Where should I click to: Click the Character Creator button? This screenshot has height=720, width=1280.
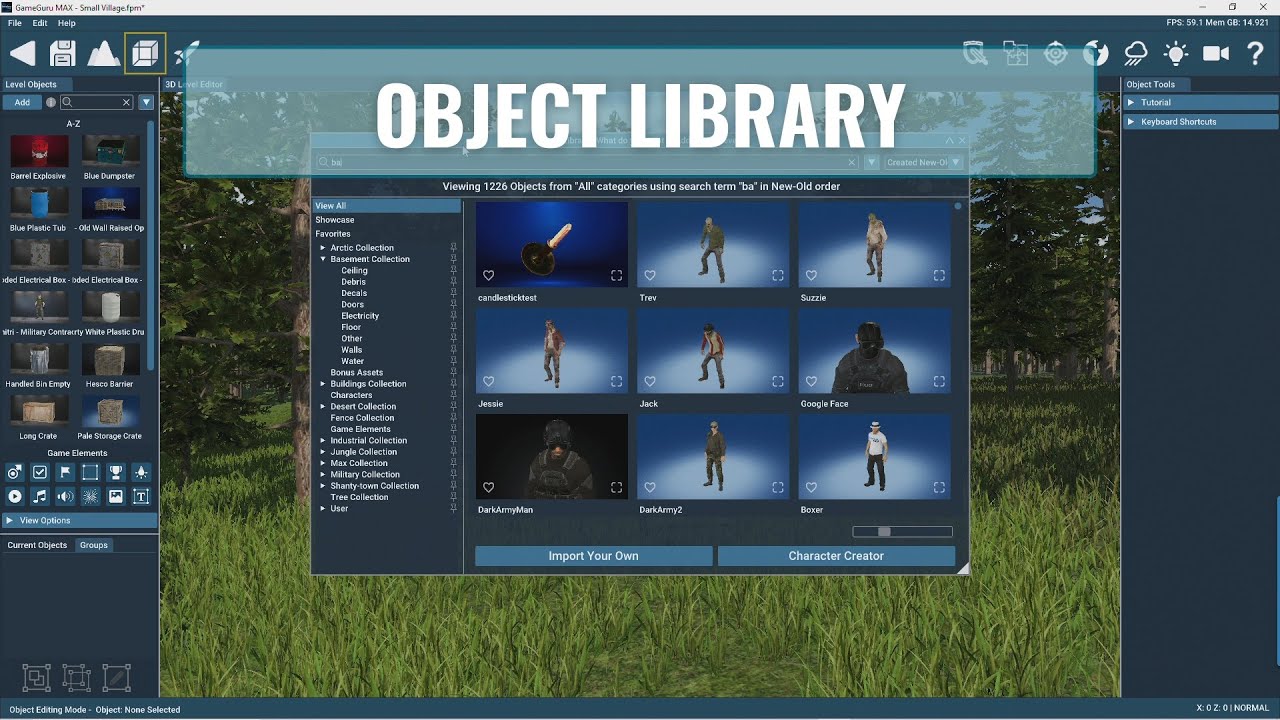(836, 556)
